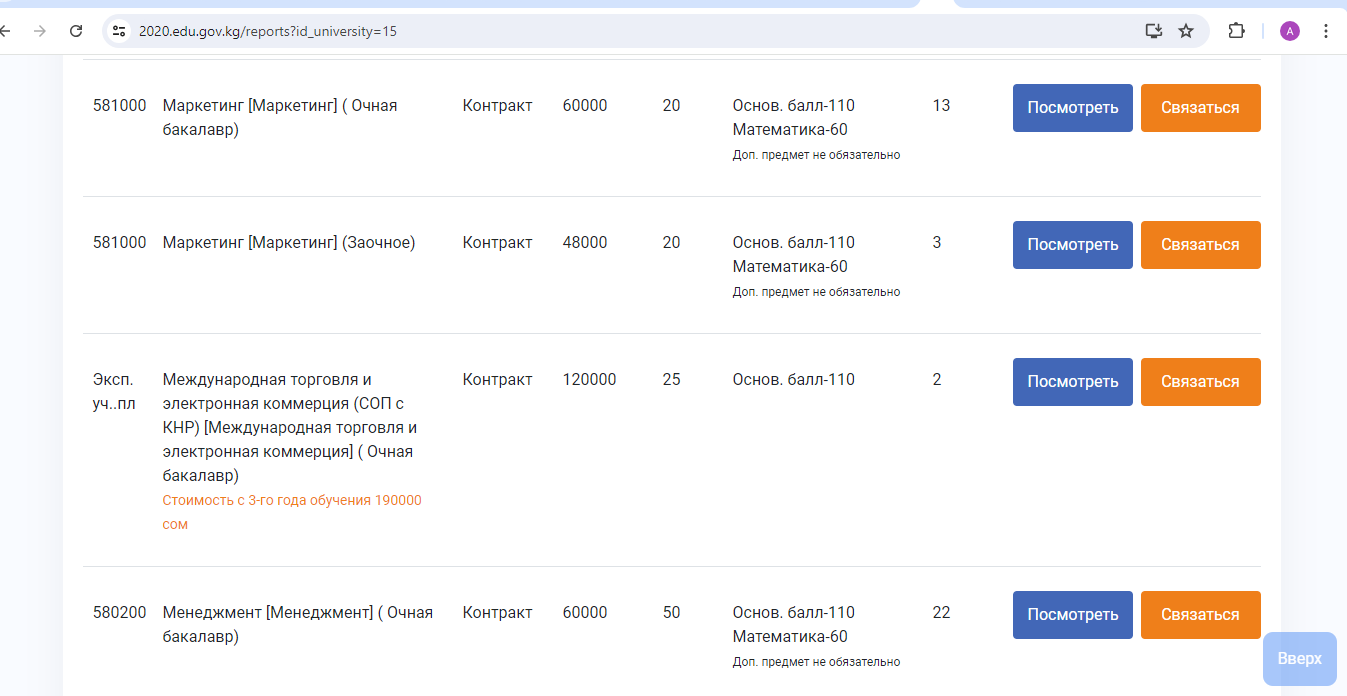The image size is (1347, 696).
Task: Open the profile avatar icon
Action: (1290, 31)
